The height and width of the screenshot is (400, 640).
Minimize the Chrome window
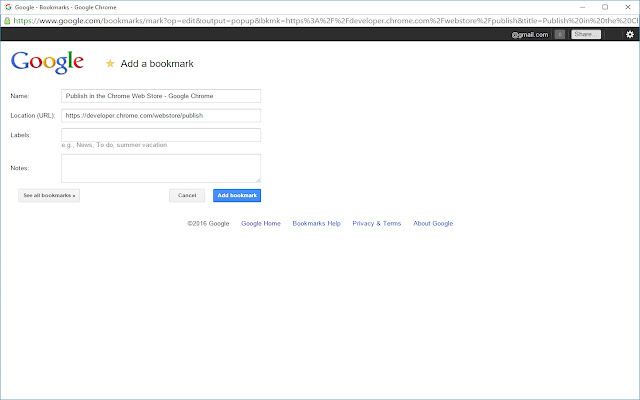pos(582,7)
